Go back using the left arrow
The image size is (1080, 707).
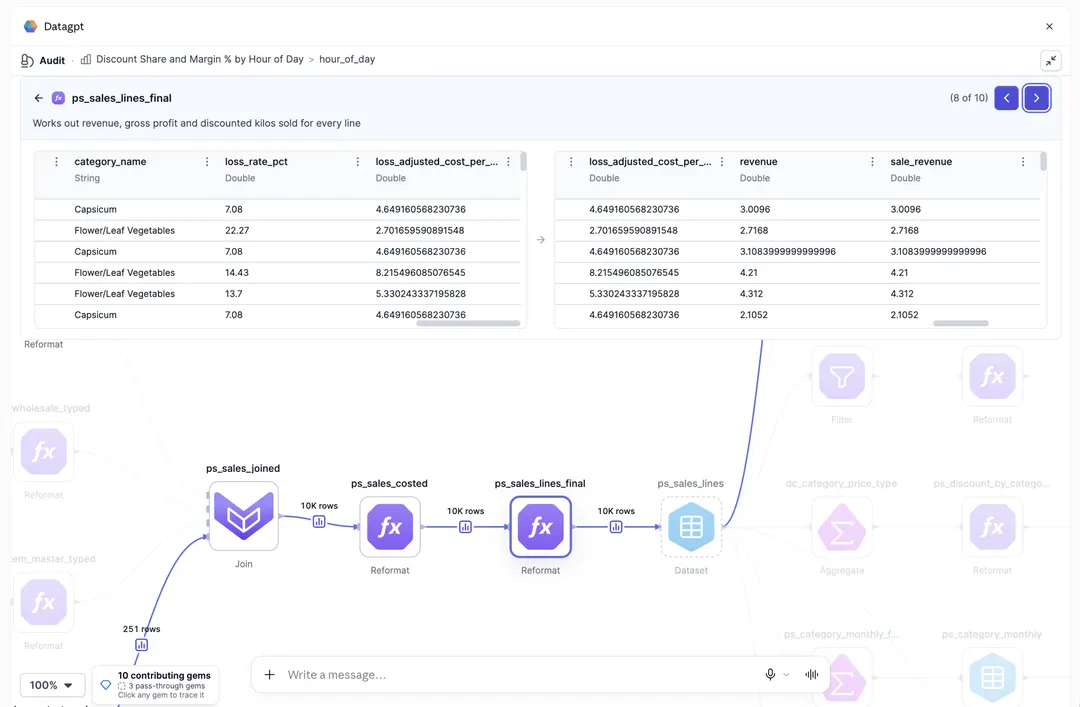(39, 98)
